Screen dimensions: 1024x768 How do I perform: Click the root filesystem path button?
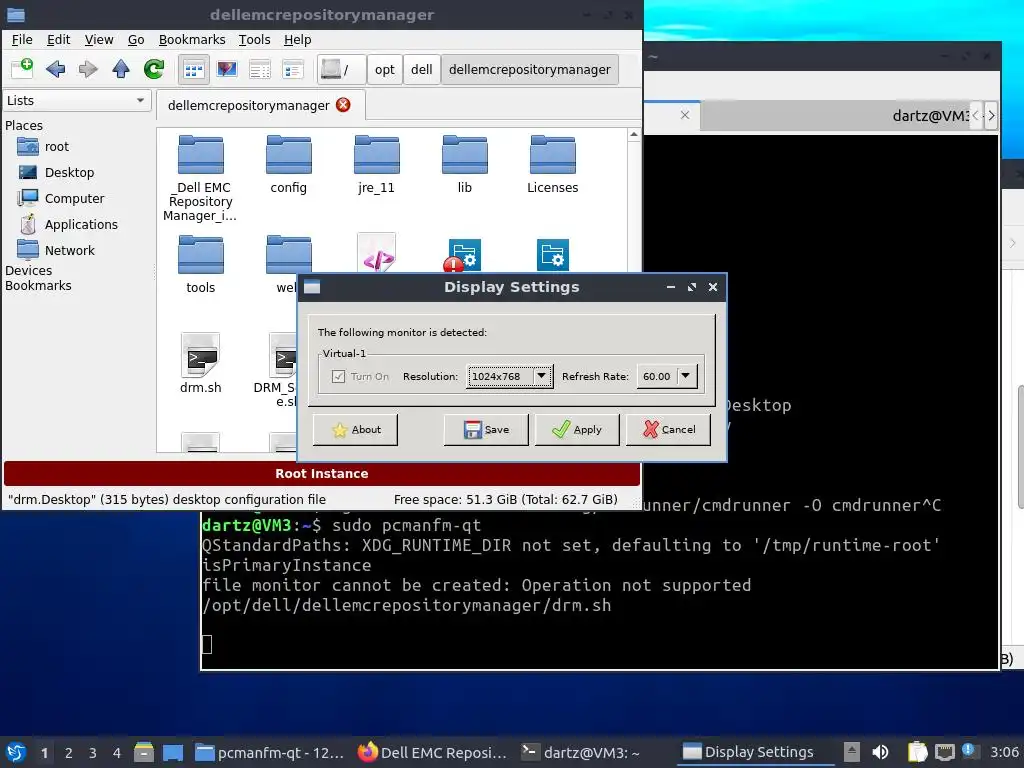click(x=341, y=69)
